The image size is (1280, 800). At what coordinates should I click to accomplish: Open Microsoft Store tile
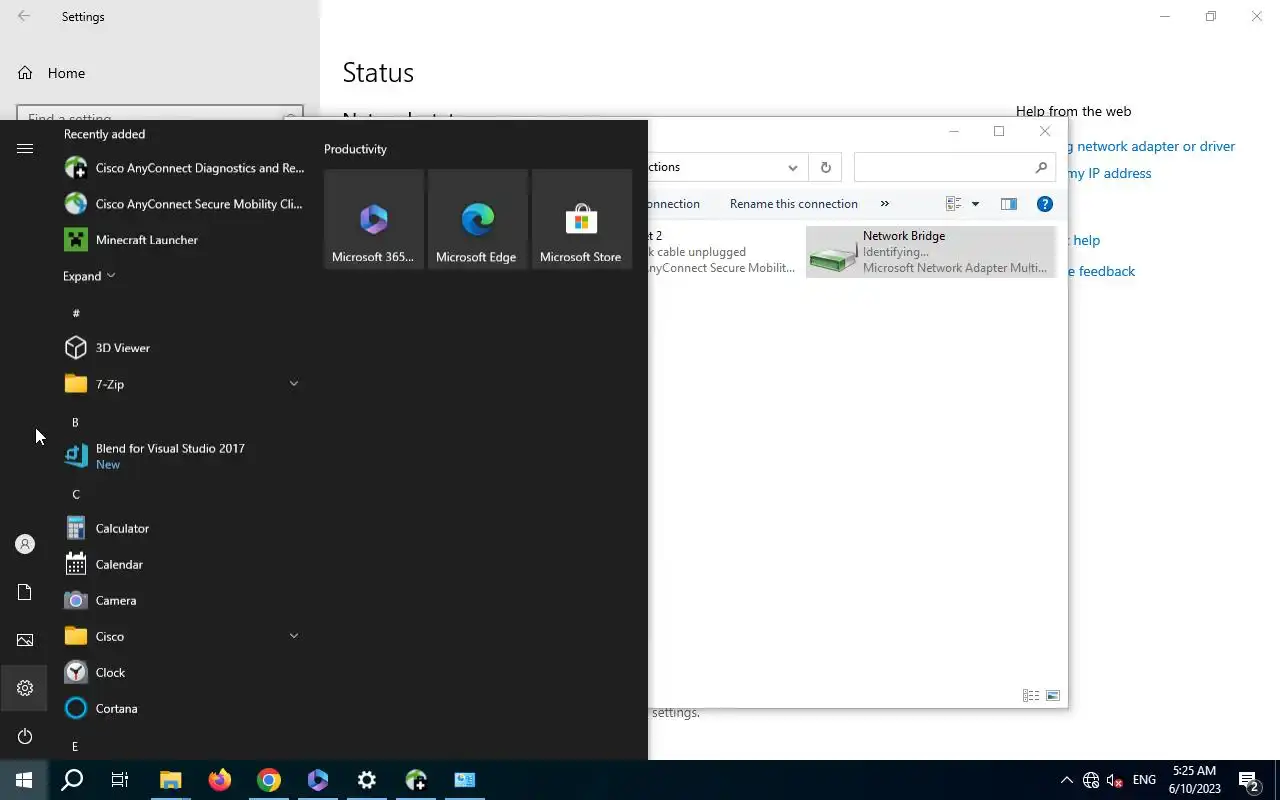[582, 219]
